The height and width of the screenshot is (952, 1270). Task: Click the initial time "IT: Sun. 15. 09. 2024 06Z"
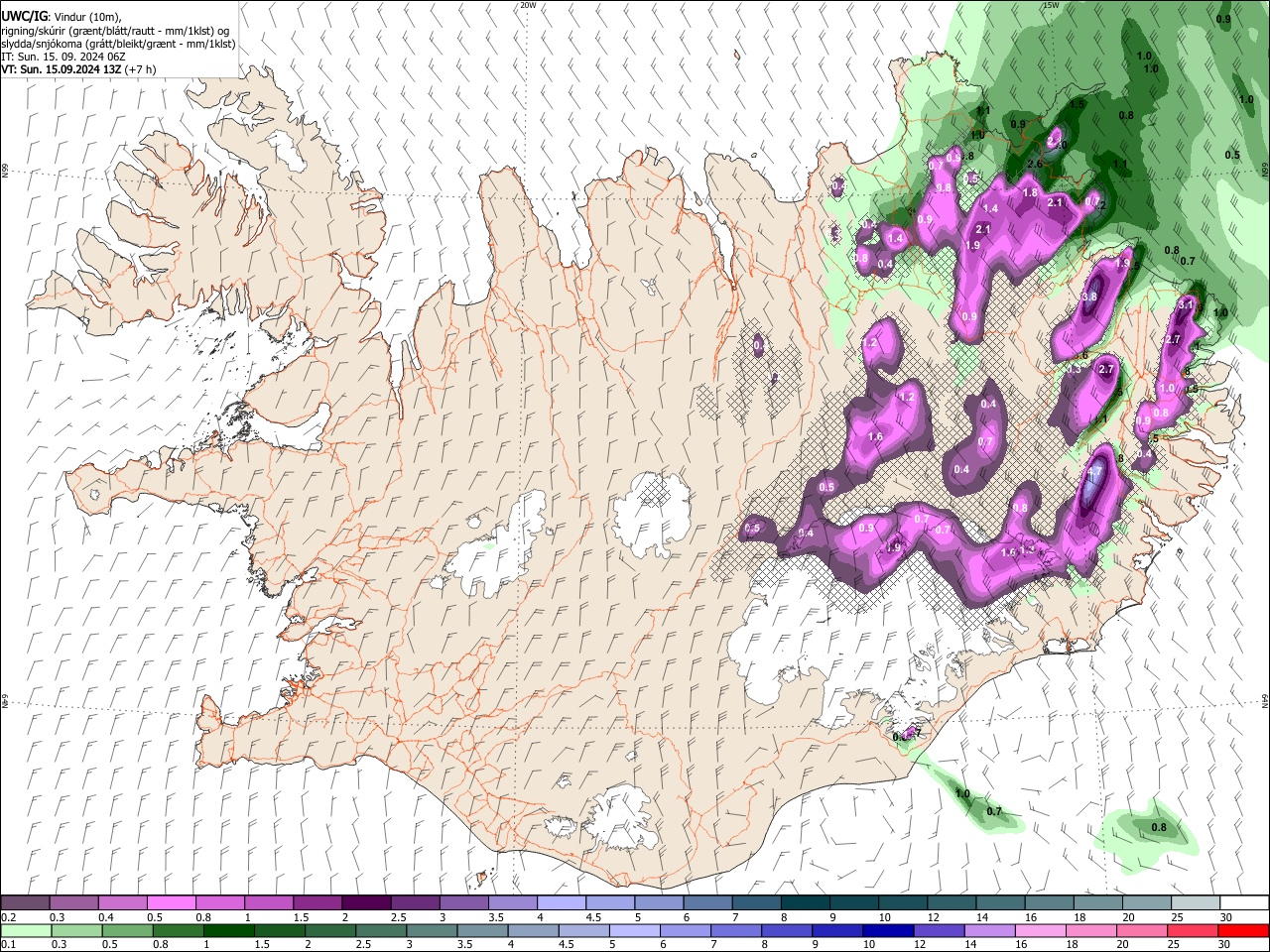pyautogui.click(x=62, y=58)
